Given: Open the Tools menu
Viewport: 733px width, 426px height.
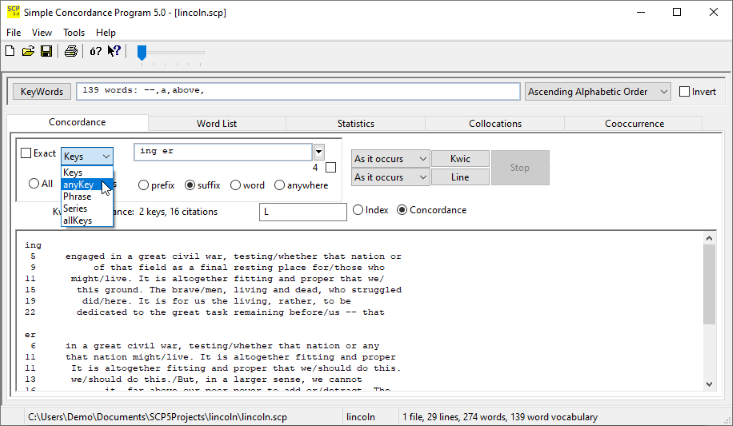Looking at the screenshot, I should click(x=74, y=33).
